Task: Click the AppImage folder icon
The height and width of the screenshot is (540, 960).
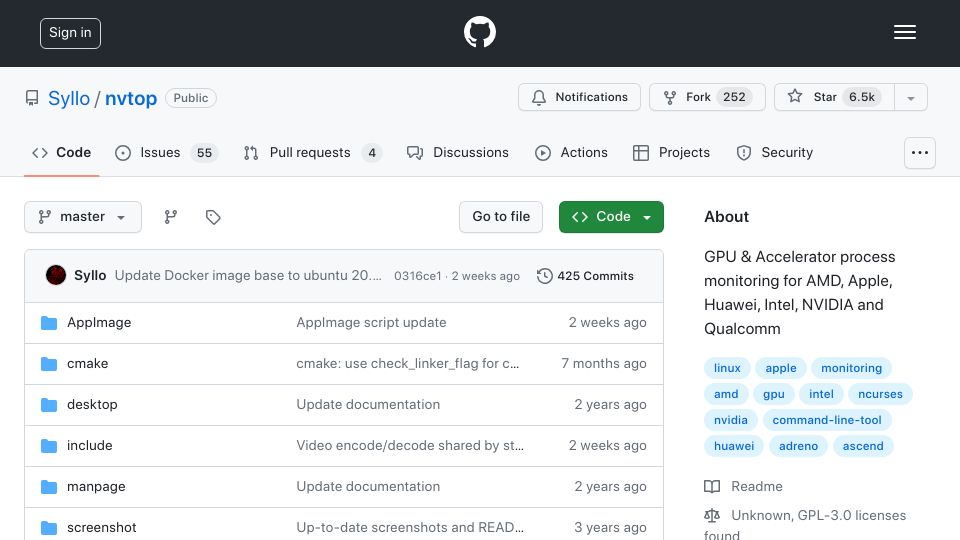Action: pos(49,323)
